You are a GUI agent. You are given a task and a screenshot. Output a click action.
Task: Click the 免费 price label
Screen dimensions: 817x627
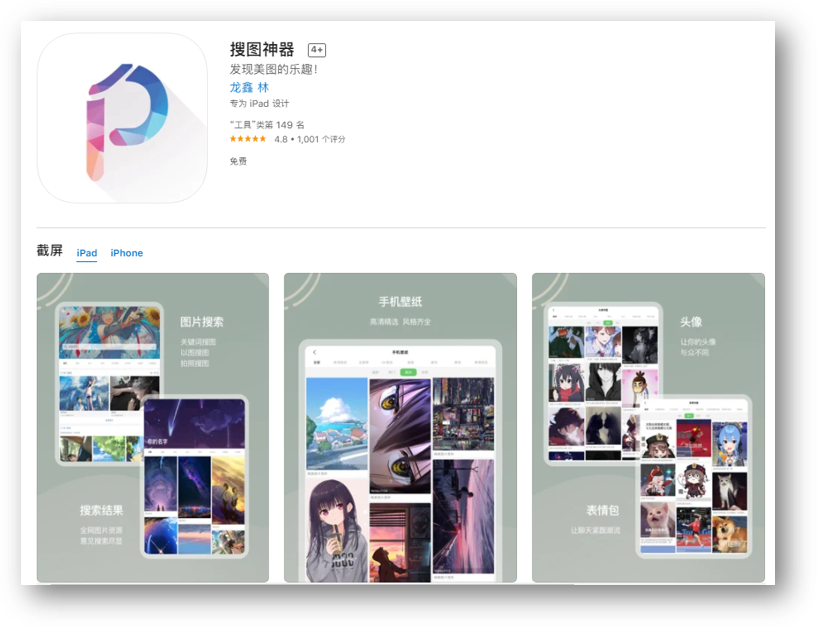coord(238,161)
